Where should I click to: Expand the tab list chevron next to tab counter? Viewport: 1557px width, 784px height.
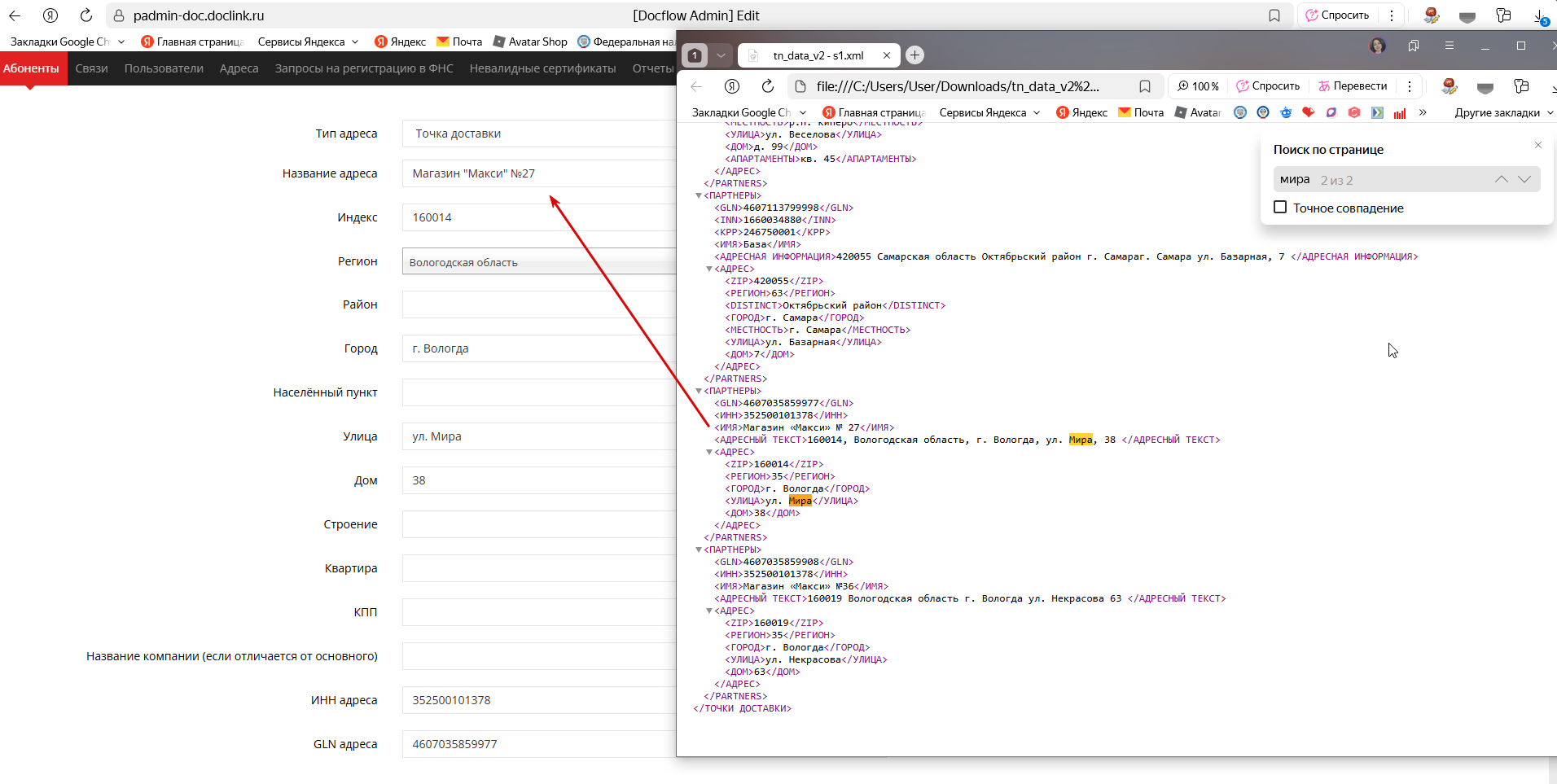pyautogui.click(x=721, y=55)
